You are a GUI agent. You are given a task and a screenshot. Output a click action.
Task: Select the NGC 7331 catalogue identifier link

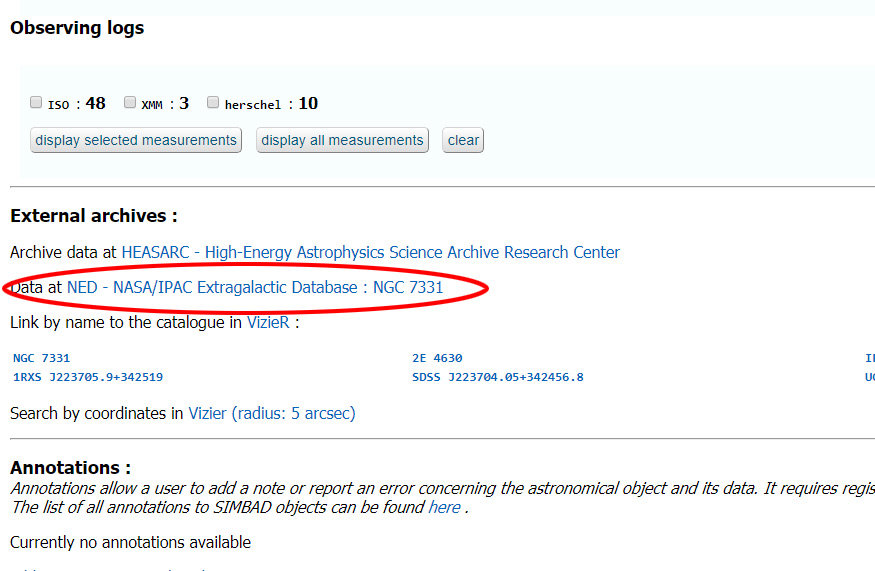click(x=42, y=358)
